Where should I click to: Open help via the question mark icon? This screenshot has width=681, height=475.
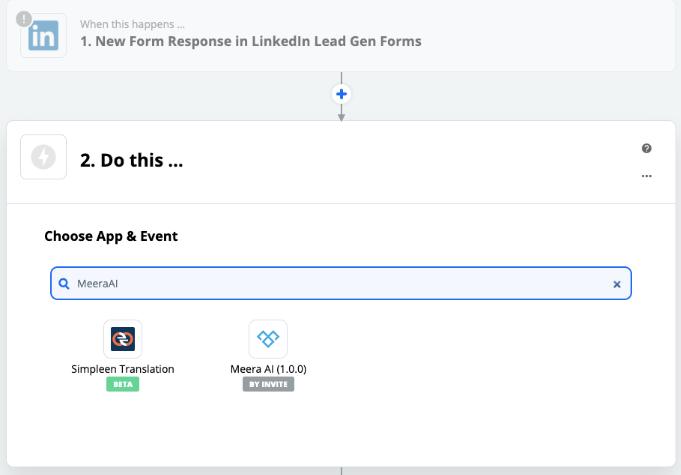pos(646,148)
